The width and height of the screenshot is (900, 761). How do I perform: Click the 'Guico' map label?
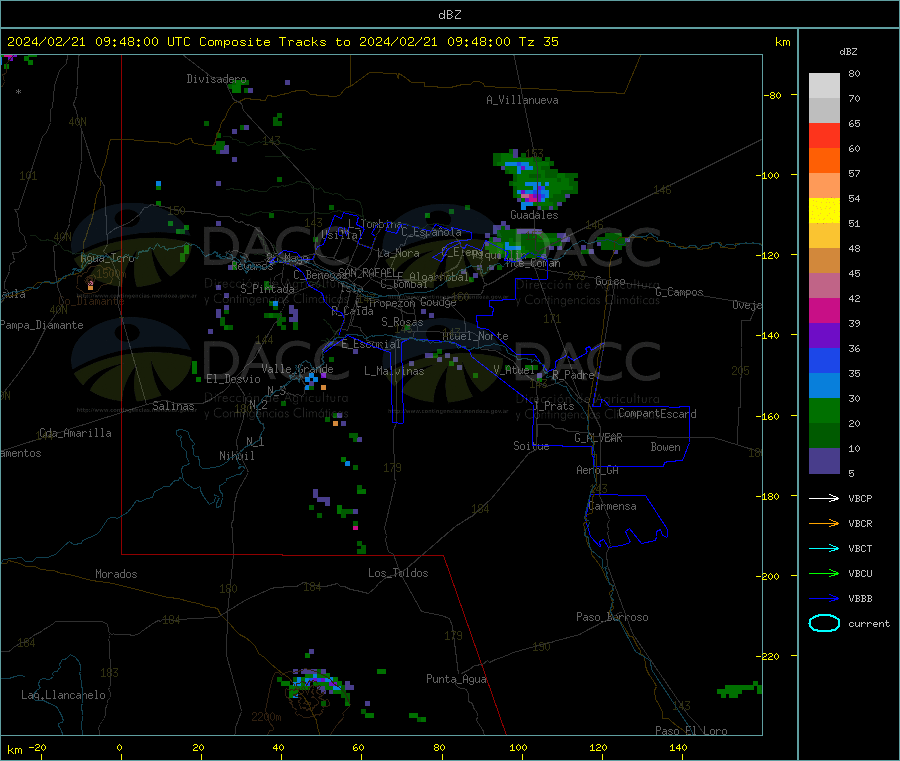[610, 281]
